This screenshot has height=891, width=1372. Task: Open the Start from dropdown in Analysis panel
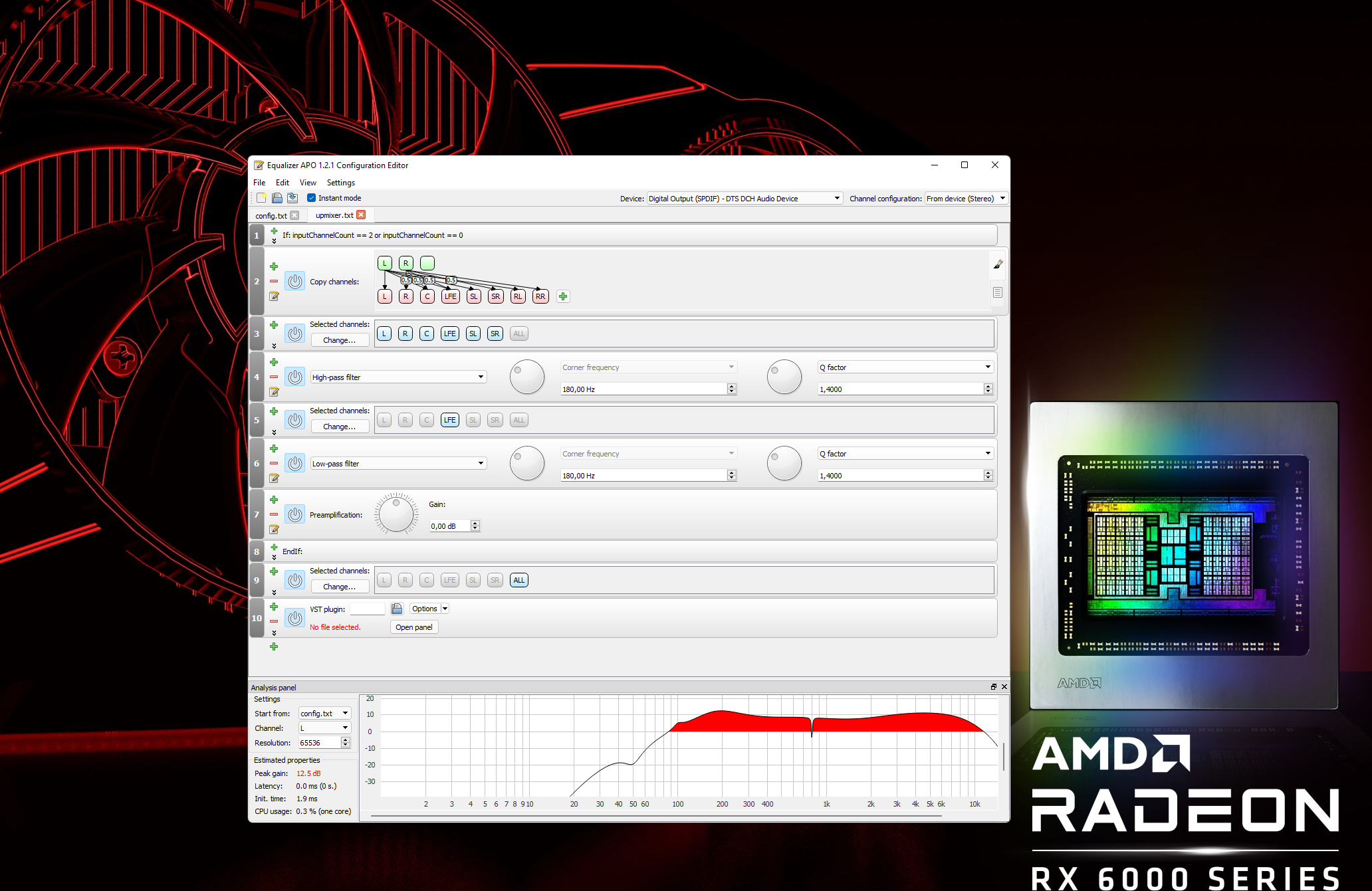[324, 714]
